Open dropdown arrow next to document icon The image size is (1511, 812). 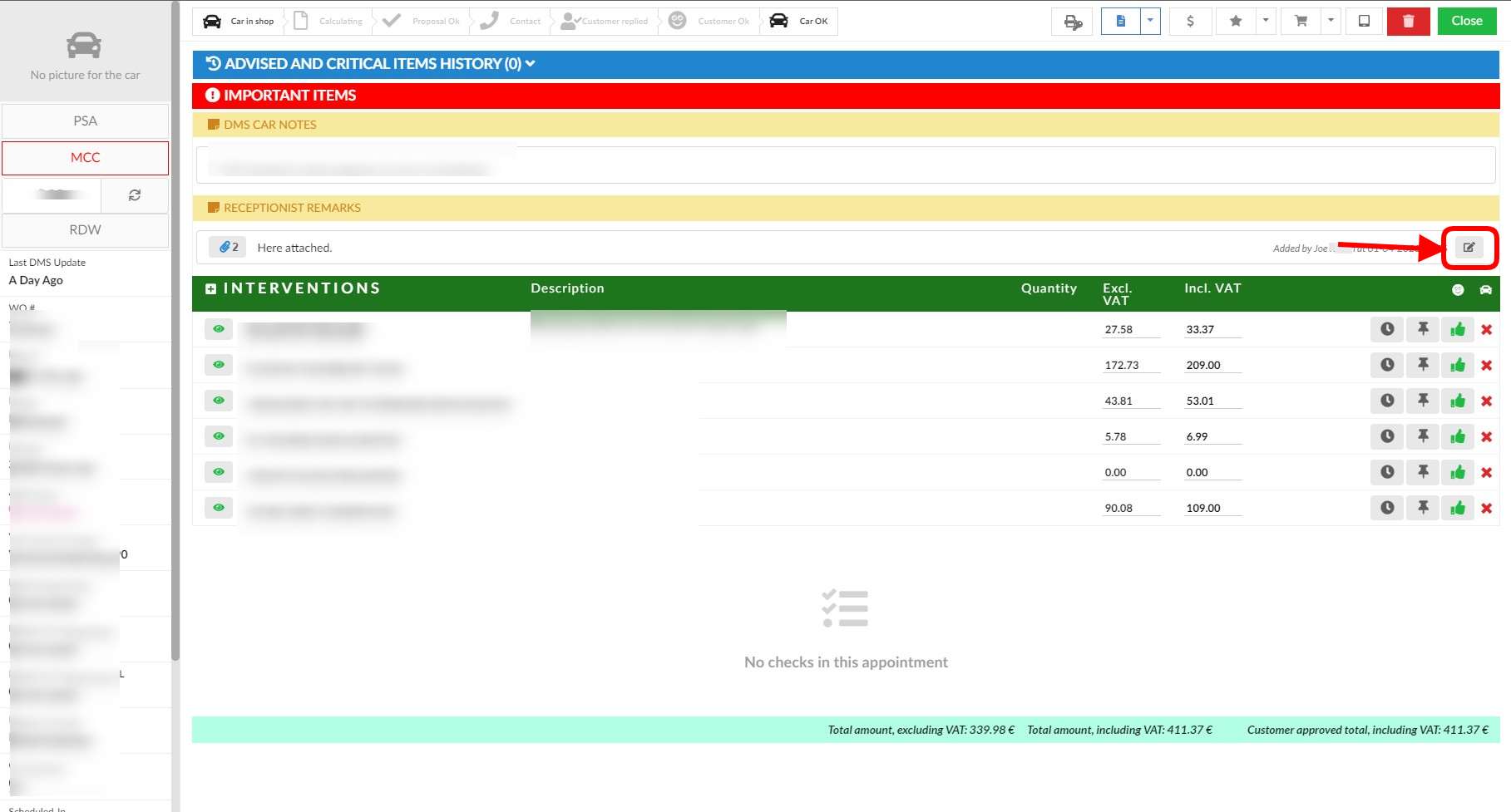1150,22
